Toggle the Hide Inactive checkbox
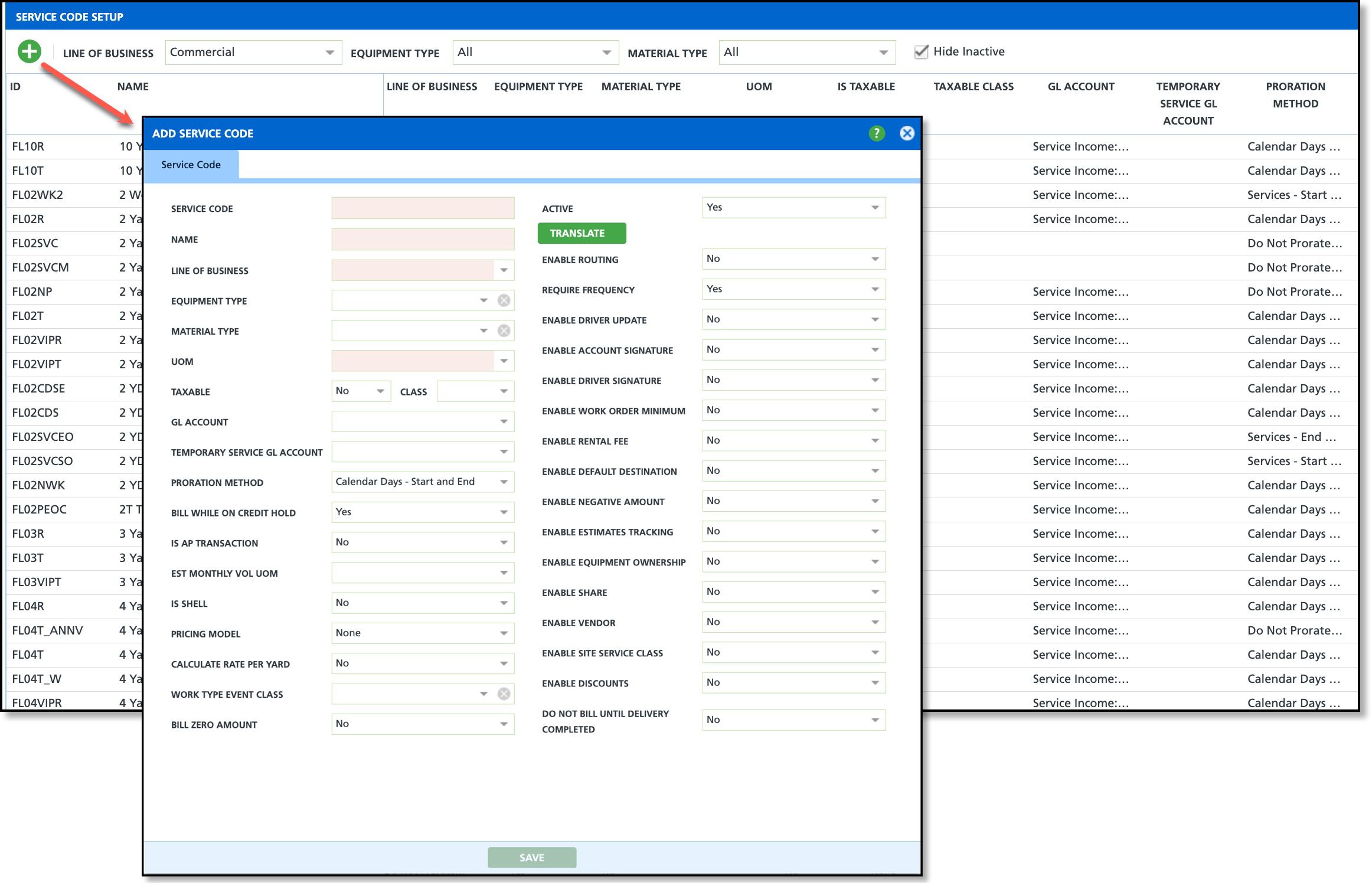The image size is (1372, 883). click(920, 52)
